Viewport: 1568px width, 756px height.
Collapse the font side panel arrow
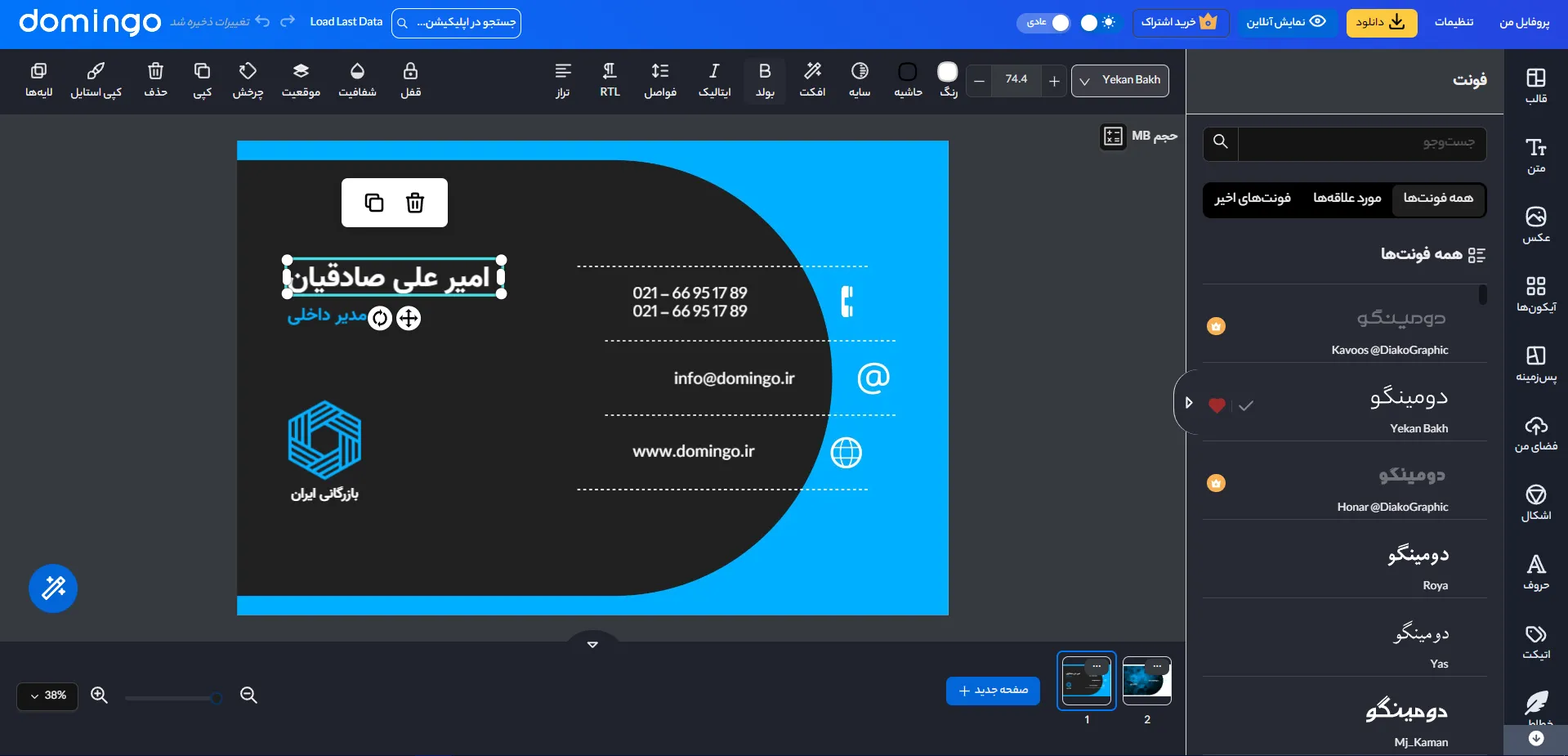coord(1188,403)
